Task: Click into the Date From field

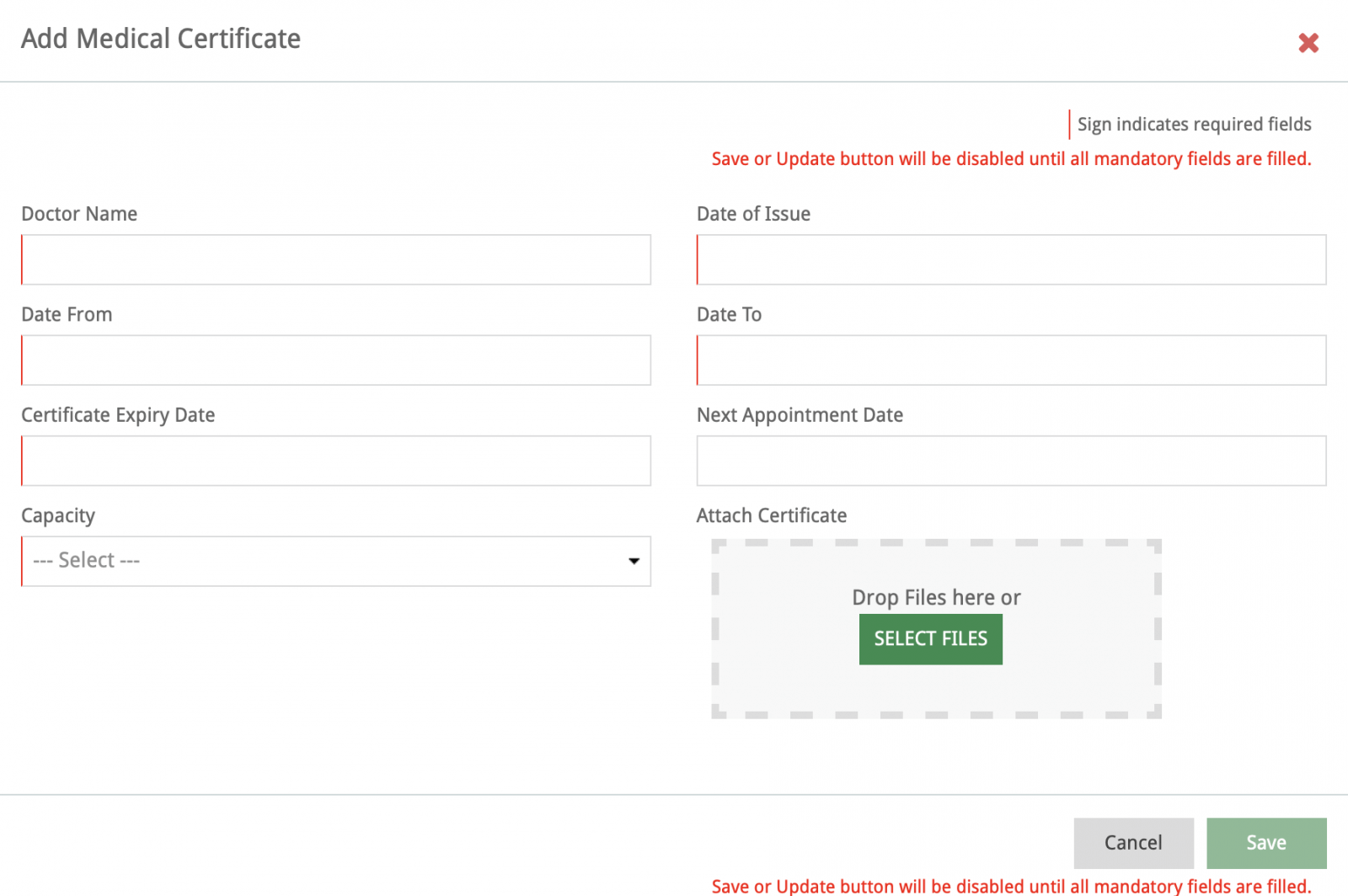Action: click(336, 360)
